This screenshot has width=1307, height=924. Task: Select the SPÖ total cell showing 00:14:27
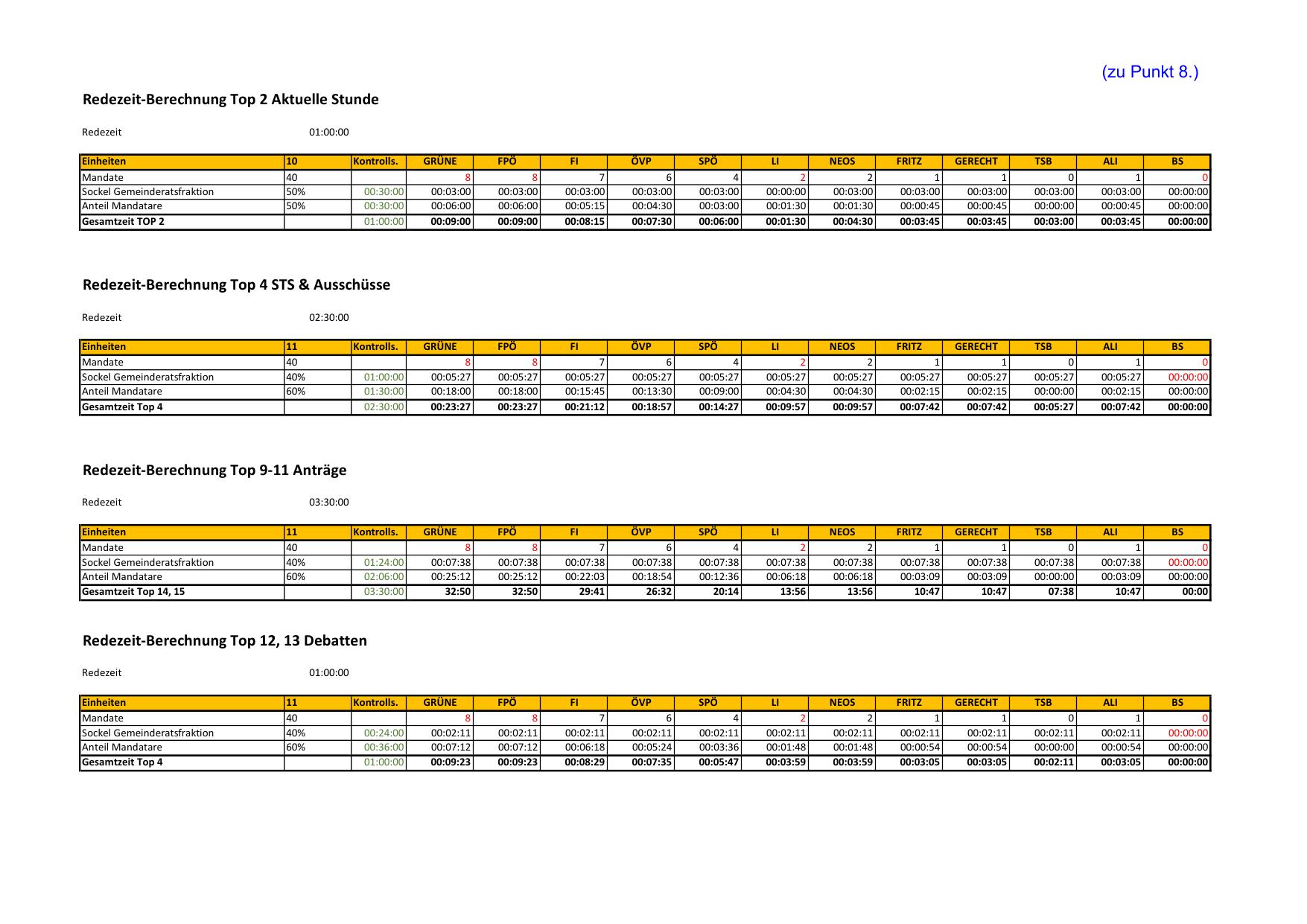pyautogui.click(x=719, y=407)
